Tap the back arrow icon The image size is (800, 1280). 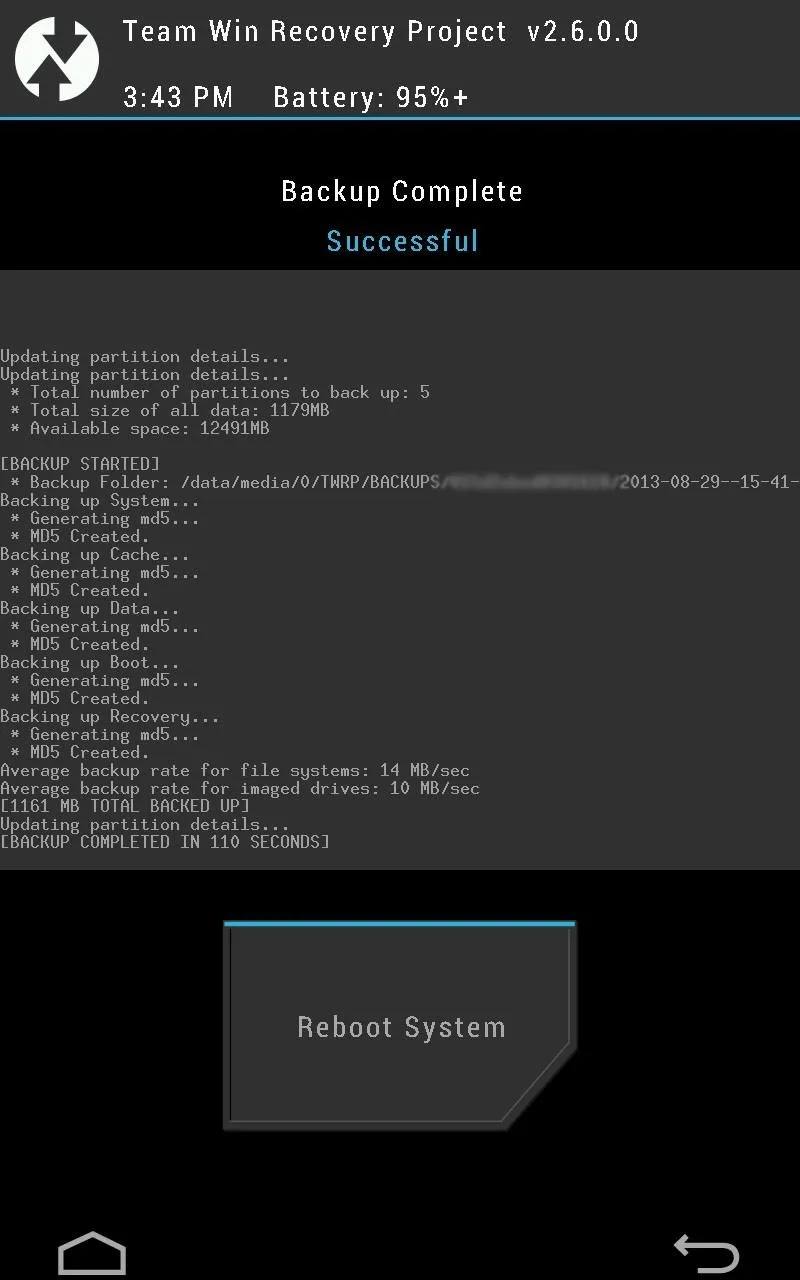tap(706, 1252)
